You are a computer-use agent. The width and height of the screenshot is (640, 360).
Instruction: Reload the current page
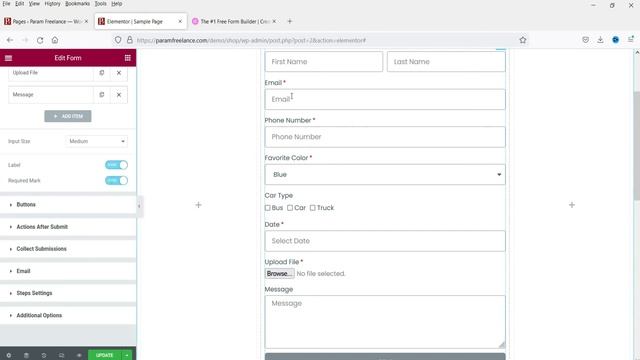tap(40, 40)
